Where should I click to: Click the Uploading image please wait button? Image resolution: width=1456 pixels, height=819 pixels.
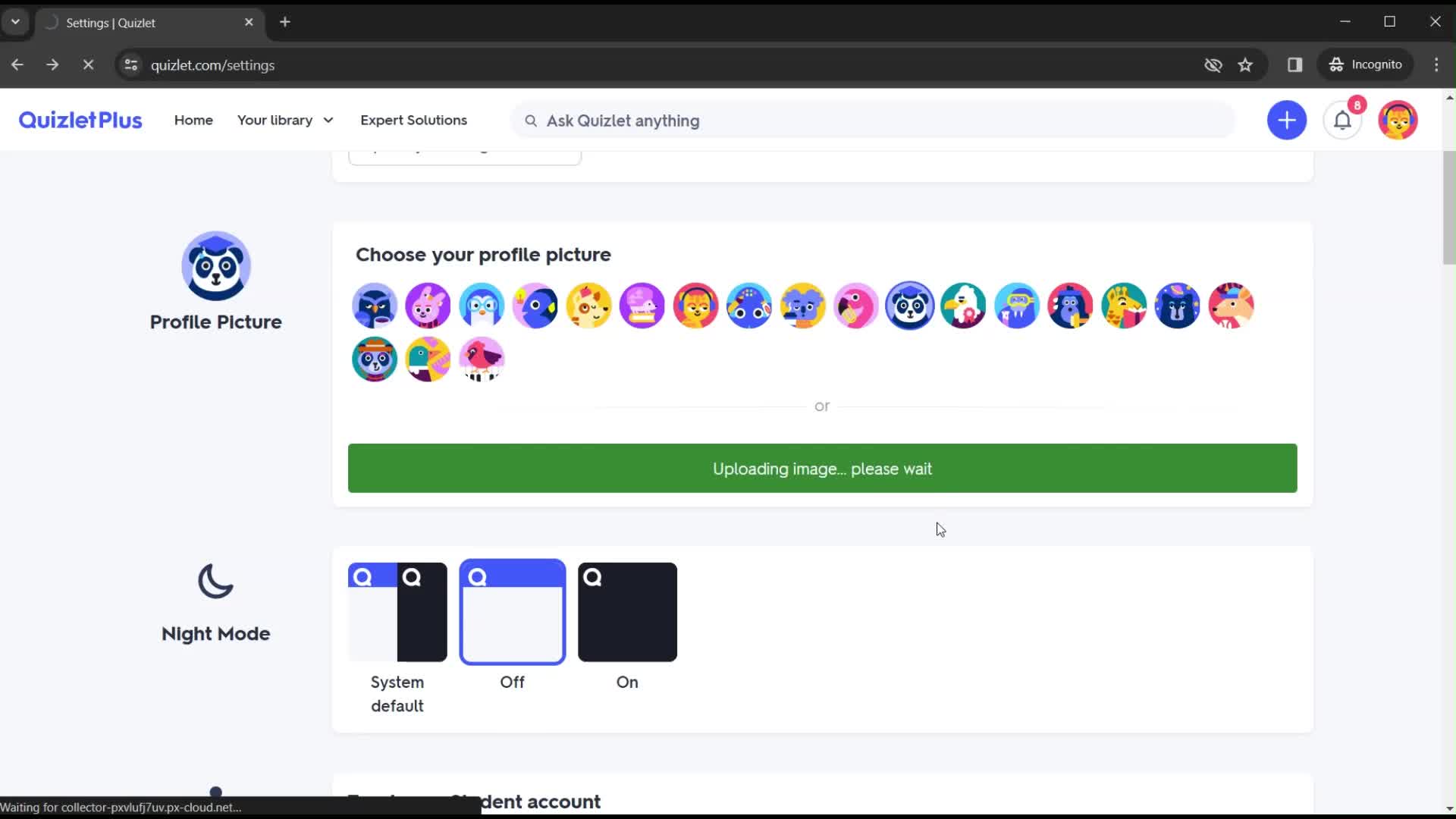click(822, 468)
